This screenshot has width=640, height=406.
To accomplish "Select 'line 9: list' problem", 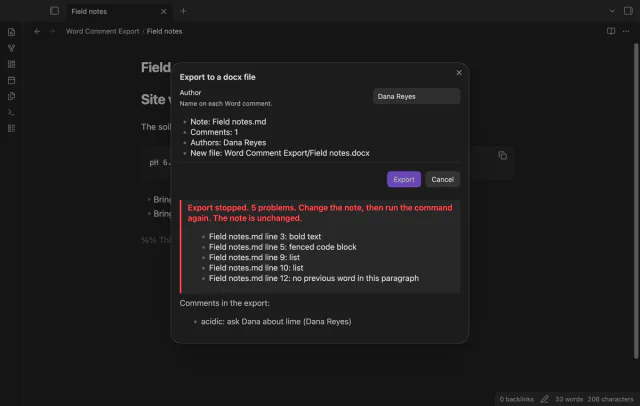I will (254, 257).
